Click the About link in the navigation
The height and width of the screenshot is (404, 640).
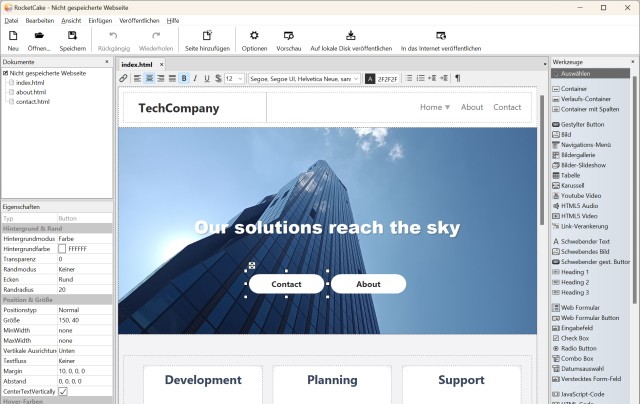pyautogui.click(x=472, y=107)
